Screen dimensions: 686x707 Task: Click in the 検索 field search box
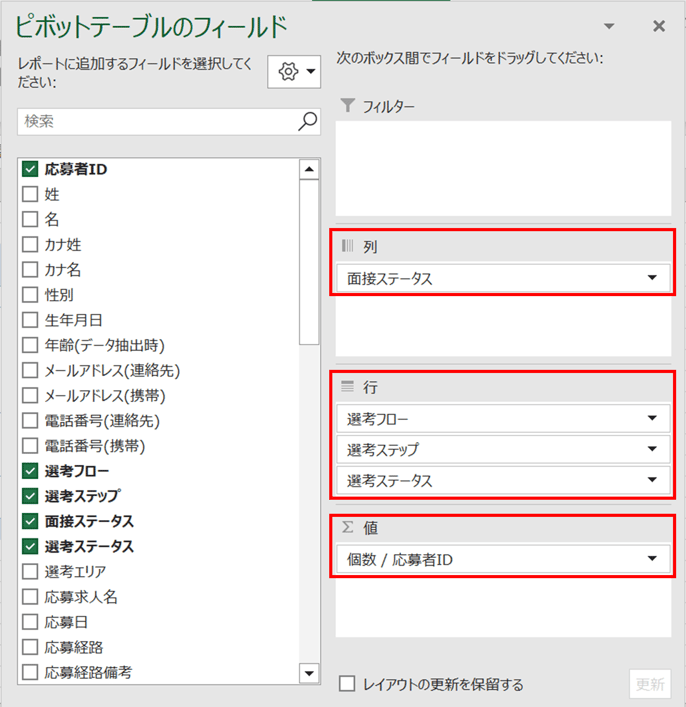click(158, 121)
